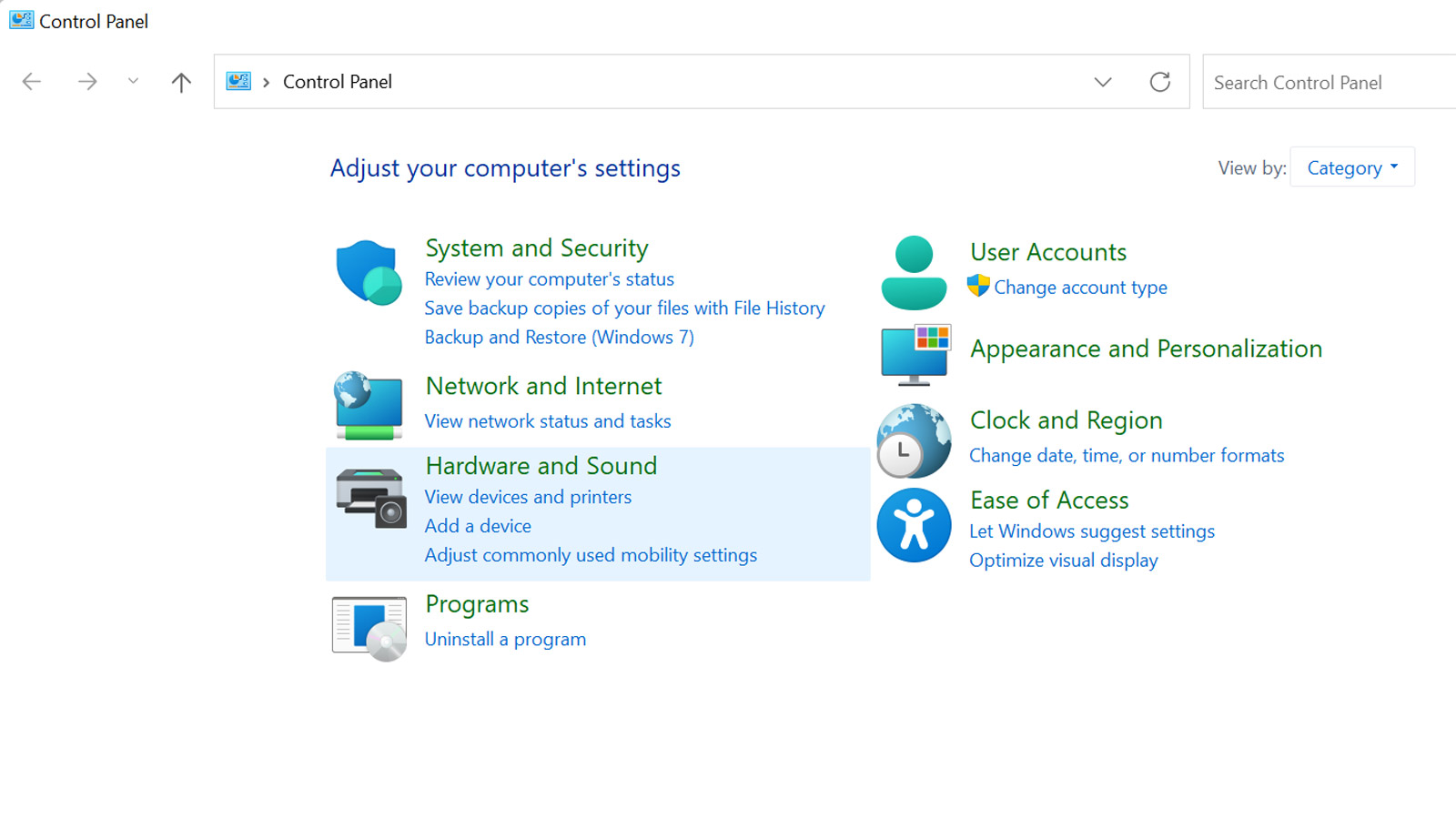Screen dimensions: 1456x819
Task: Click Optimize visual display link
Action: pyautogui.click(x=1064, y=561)
